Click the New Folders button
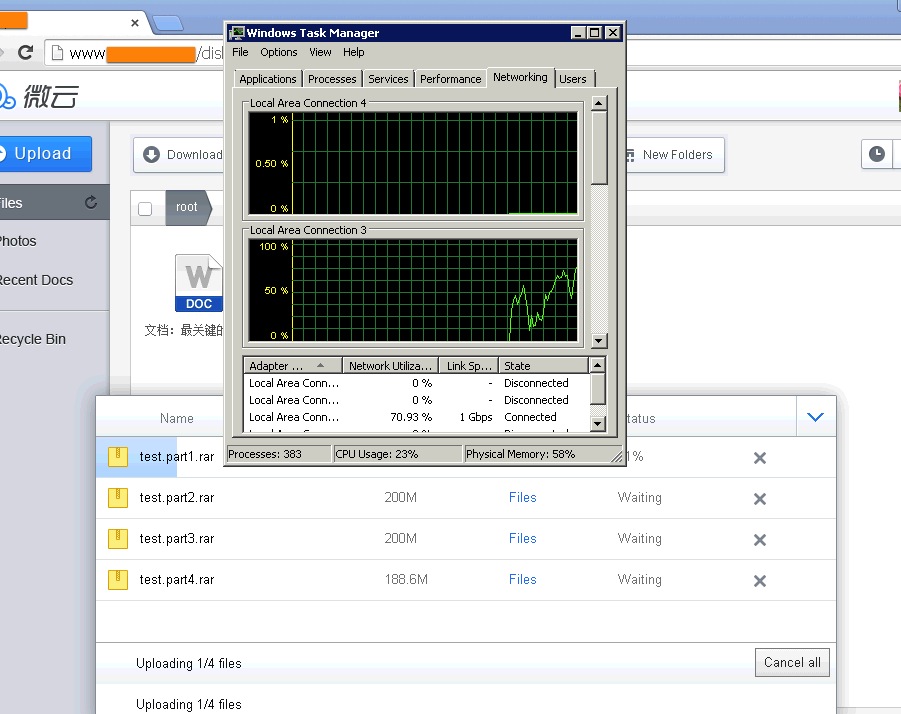The image size is (901, 714). 675,155
